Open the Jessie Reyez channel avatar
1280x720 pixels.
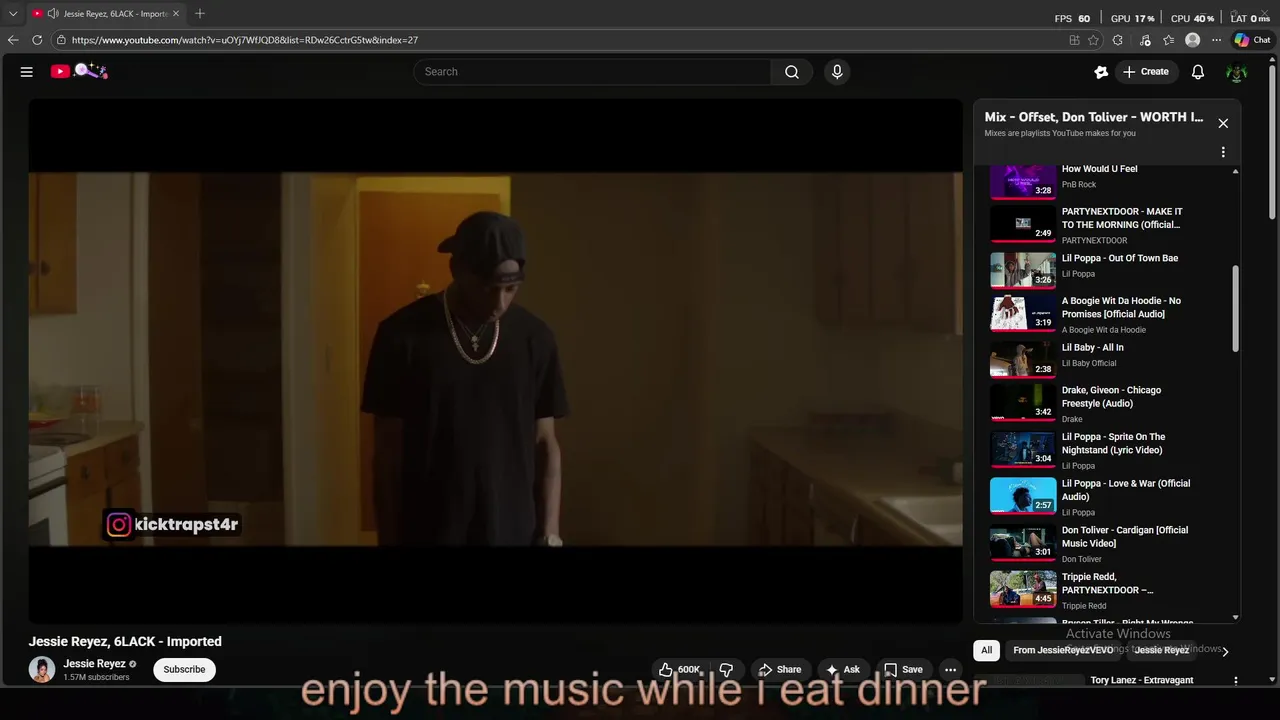[x=42, y=669]
